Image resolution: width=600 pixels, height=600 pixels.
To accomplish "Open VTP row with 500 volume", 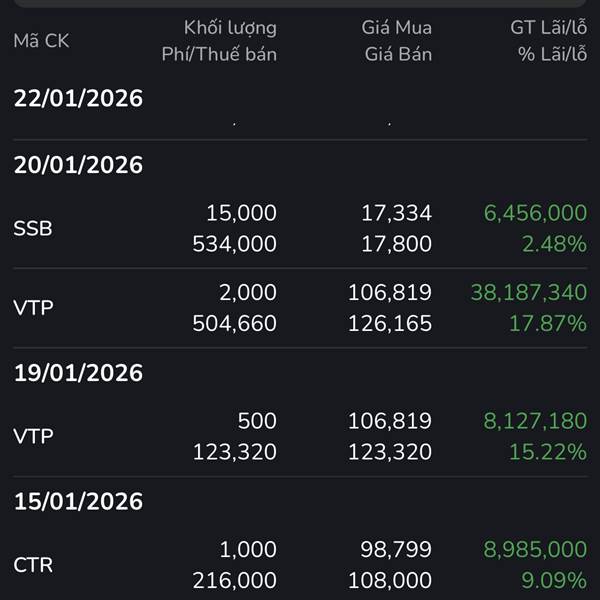I will pos(33,437).
